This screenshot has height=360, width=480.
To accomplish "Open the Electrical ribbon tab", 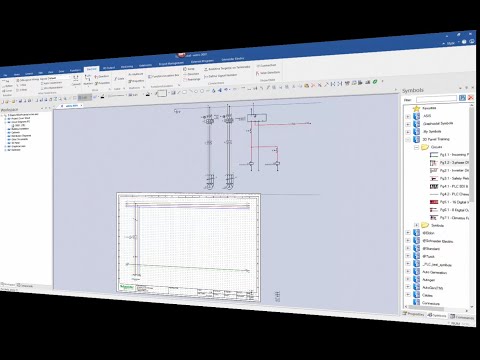I will (x=91, y=69).
